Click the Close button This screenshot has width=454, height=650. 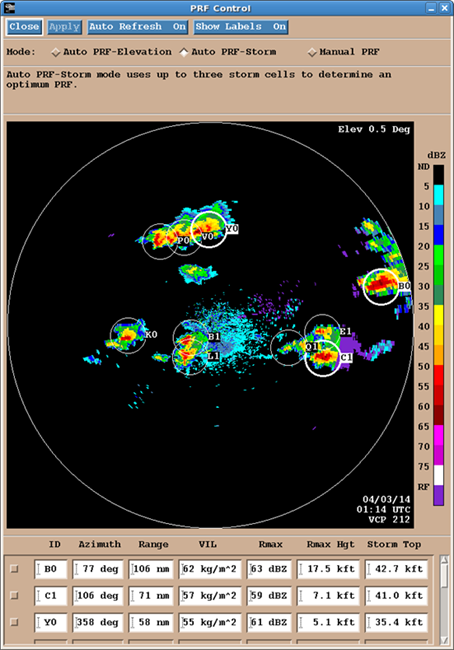[x=24, y=27]
